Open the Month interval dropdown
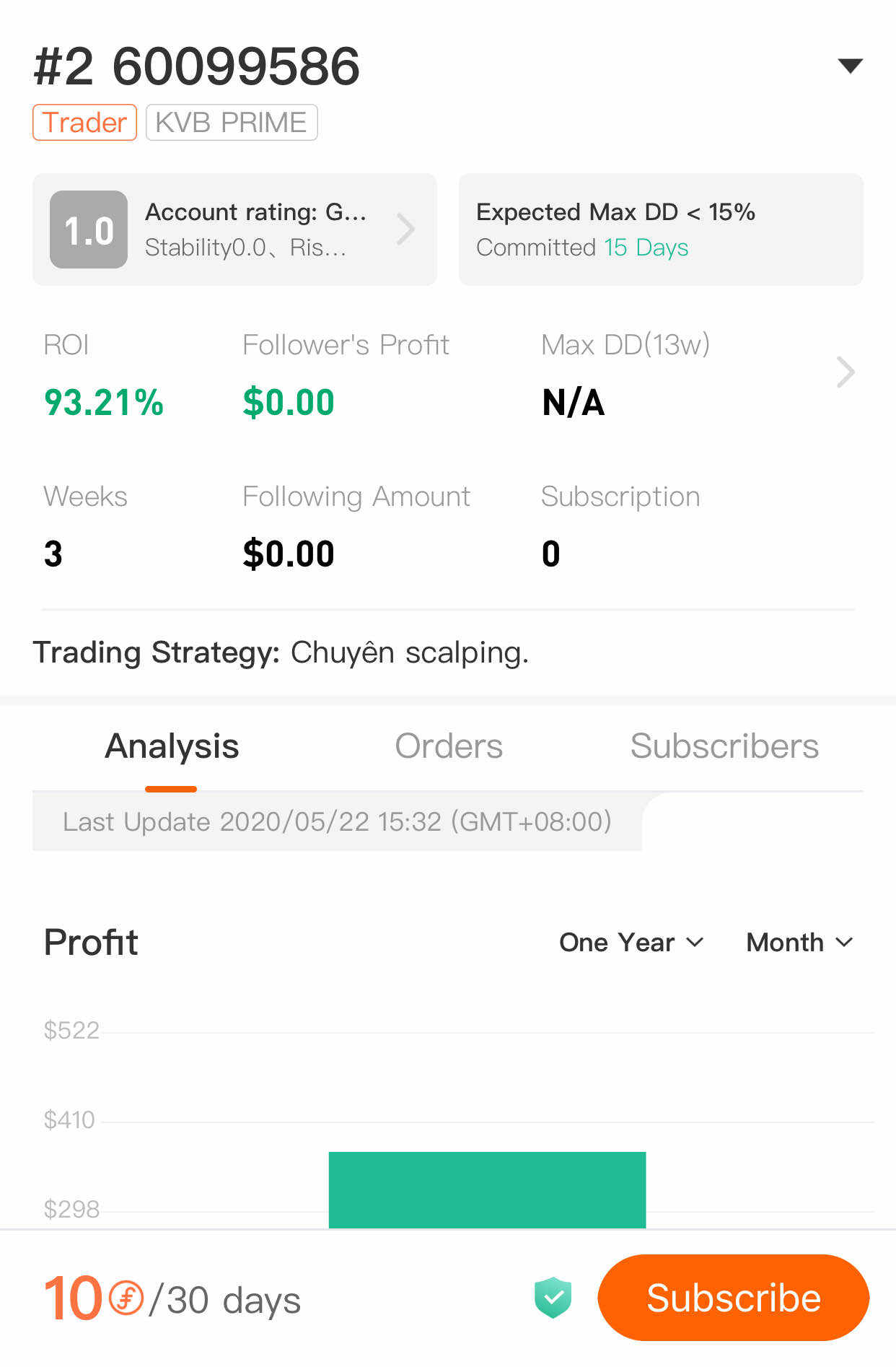This screenshot has width=896, height=1367. tap(799, 942)
